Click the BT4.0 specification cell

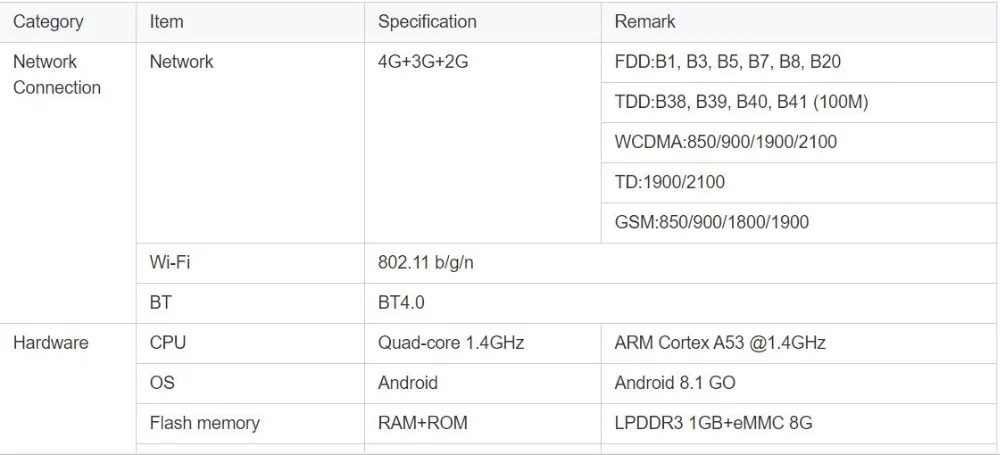click(x=682, y=303)
